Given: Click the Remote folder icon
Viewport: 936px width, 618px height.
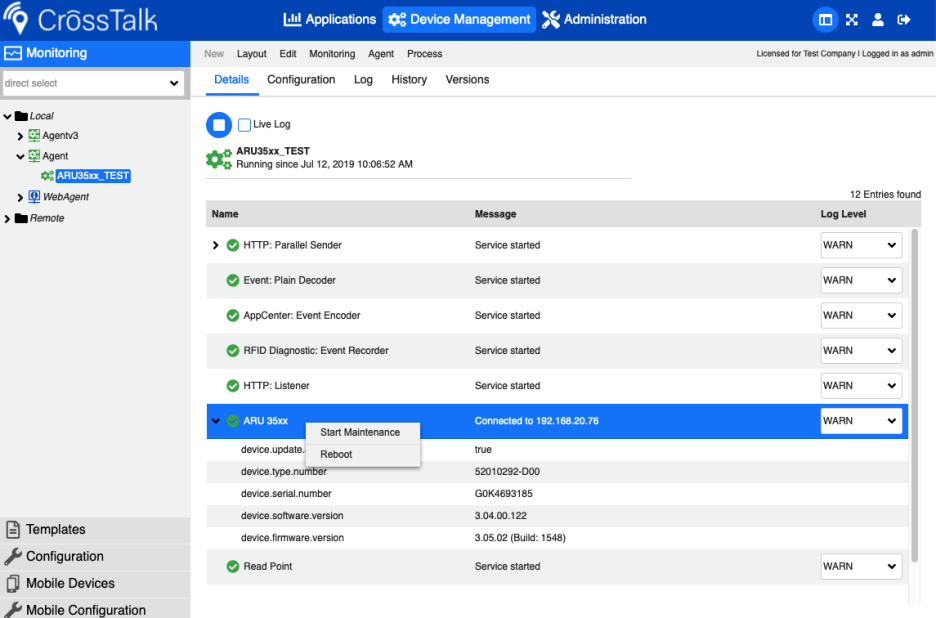Looking at the screenshot, I should tap(21, 218).
